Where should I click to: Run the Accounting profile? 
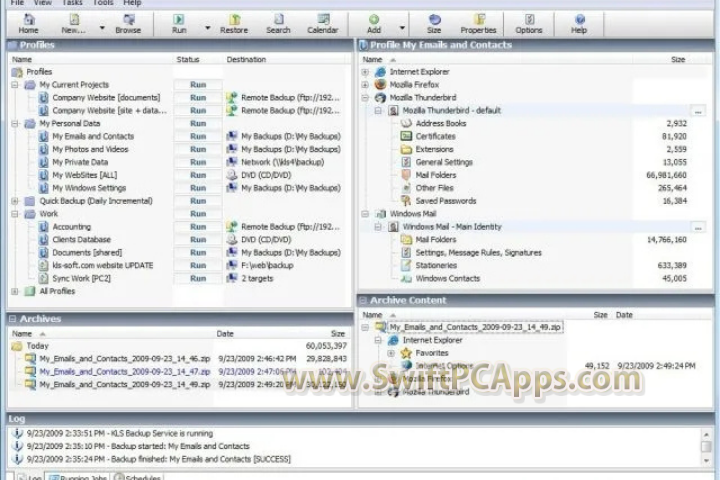tap(198, 227)
